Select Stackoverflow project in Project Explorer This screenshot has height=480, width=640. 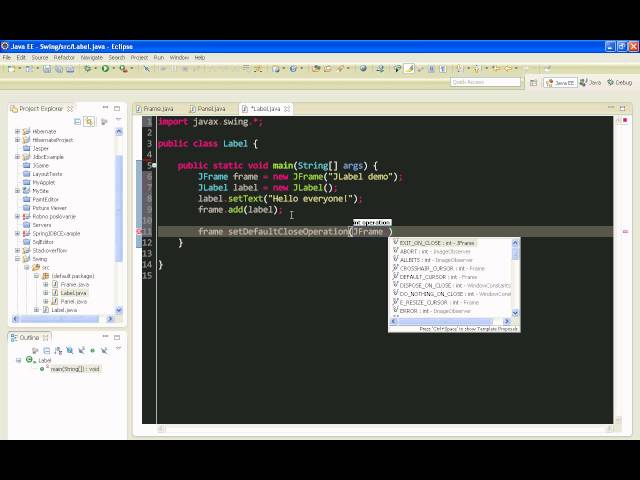click(x=49, y=250)
